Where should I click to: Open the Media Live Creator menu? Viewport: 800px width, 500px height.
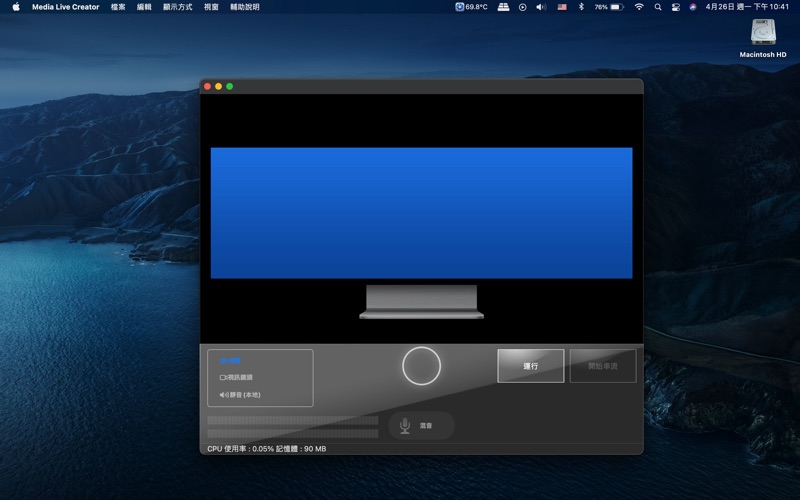coord(65,7)
